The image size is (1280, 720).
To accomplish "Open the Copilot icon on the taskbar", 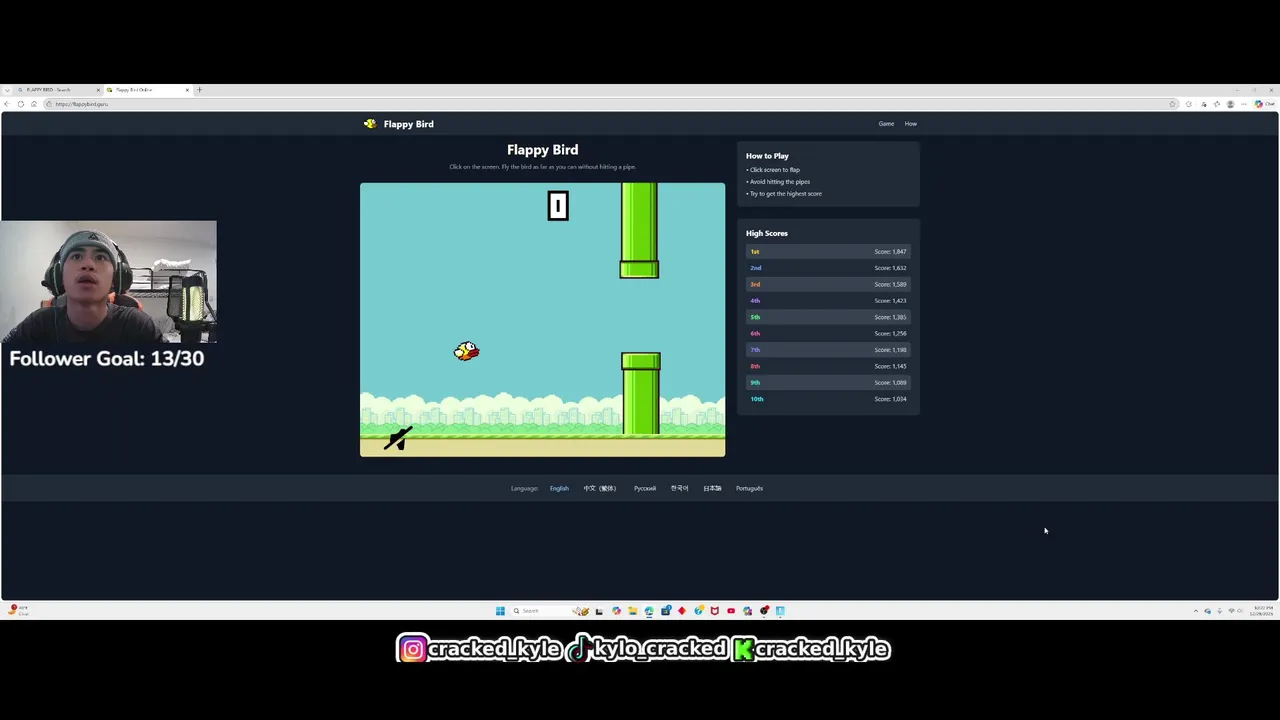I will pyautogui.click(x=616, y=611).
